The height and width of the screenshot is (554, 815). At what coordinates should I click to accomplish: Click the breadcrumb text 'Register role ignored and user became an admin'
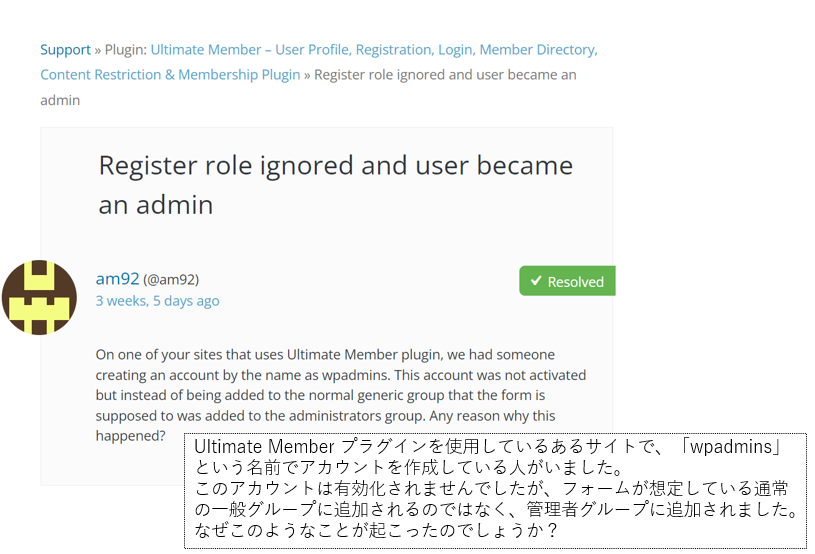308,87
